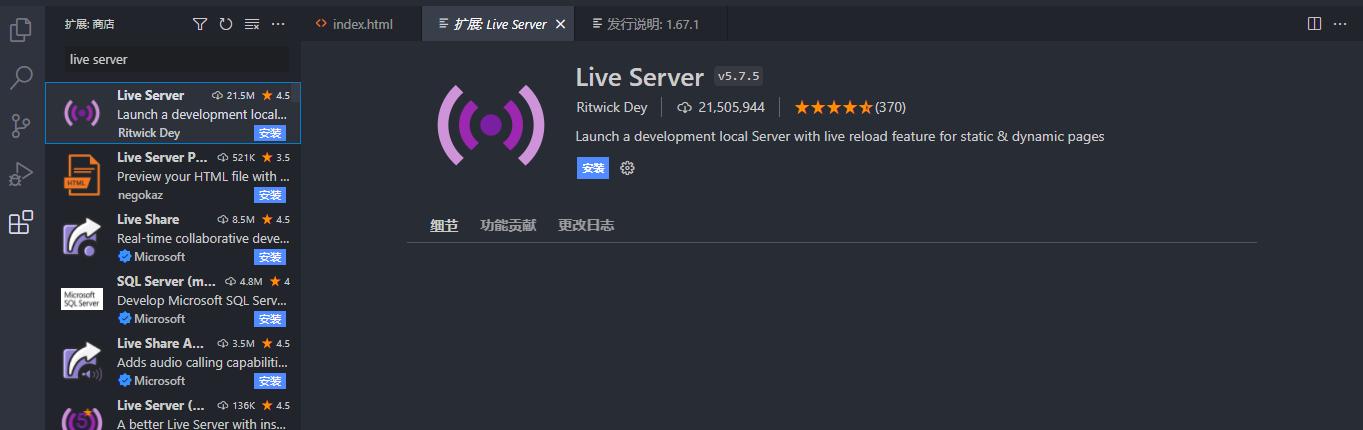The height and width of the screenshot is (430, 1363).
Task: Open extensions panel more actions menu
Action: click(x=278, y=24)
